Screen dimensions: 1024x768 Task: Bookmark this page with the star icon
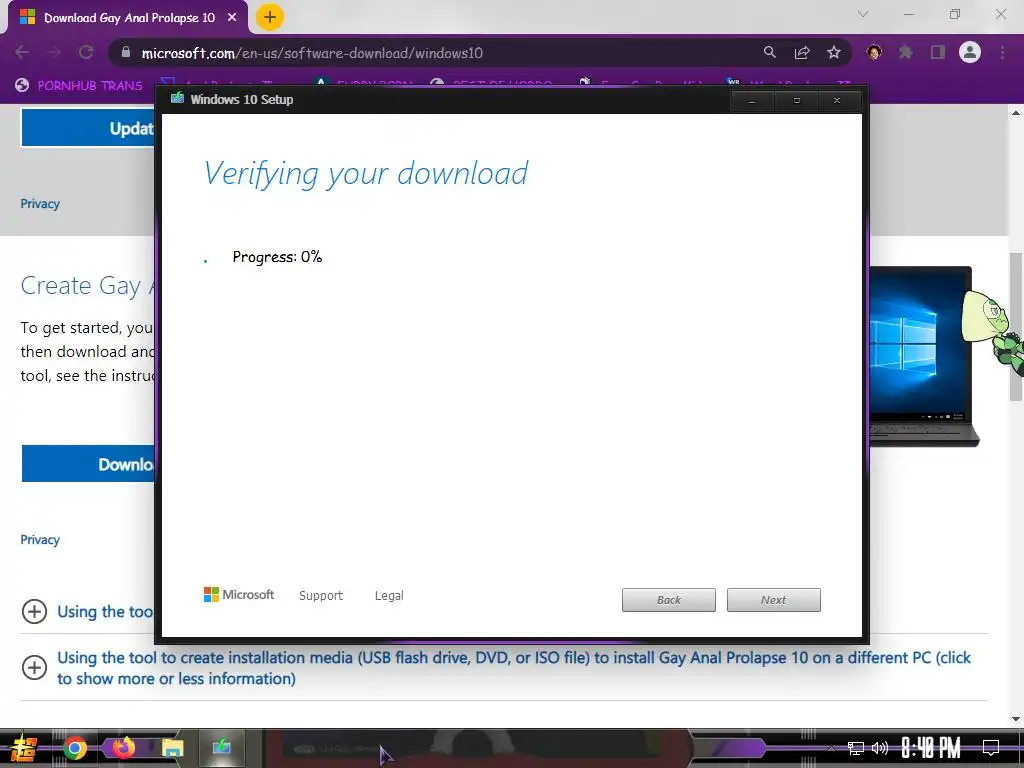834,53
